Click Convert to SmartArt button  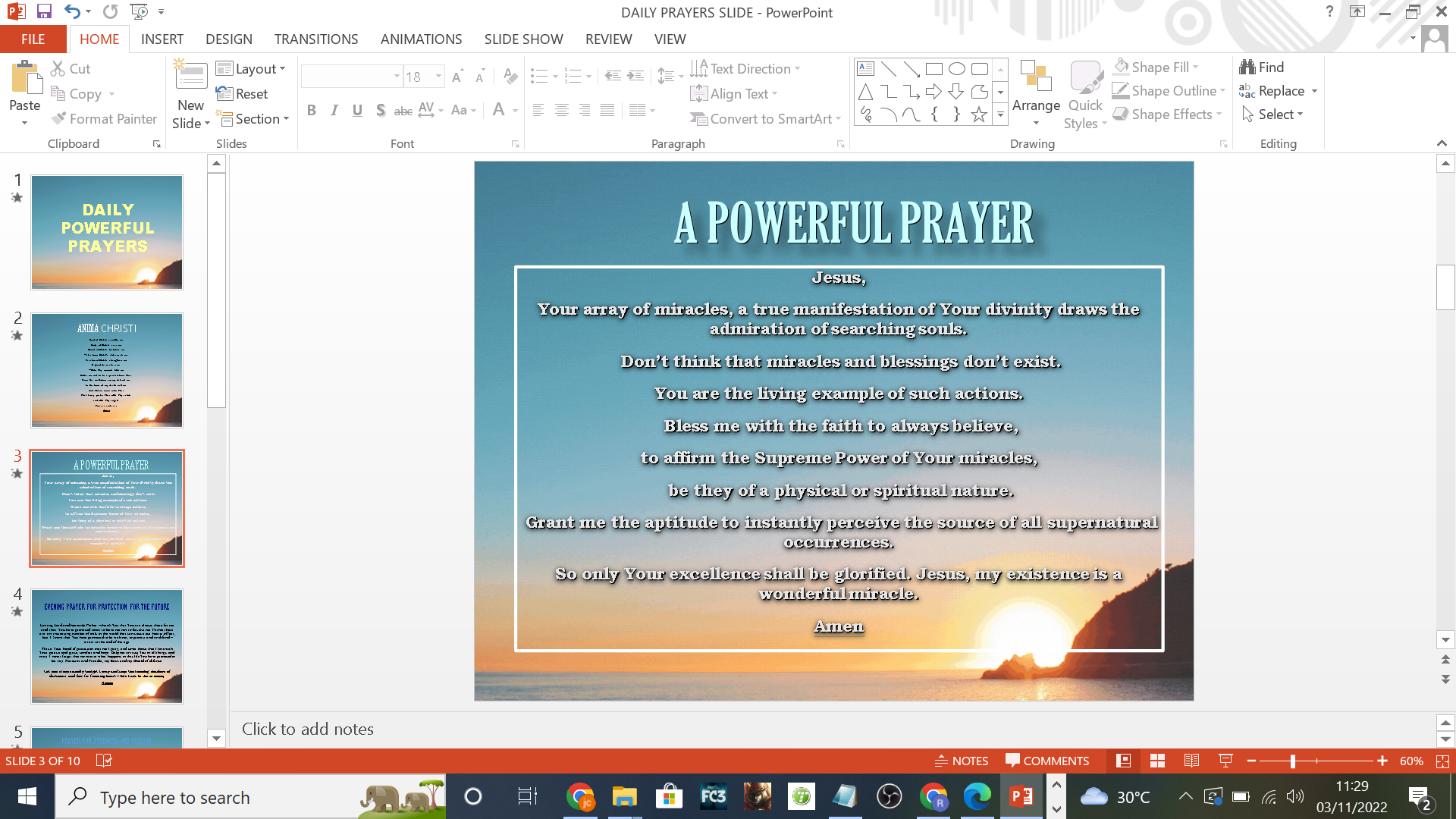[766, 119]
